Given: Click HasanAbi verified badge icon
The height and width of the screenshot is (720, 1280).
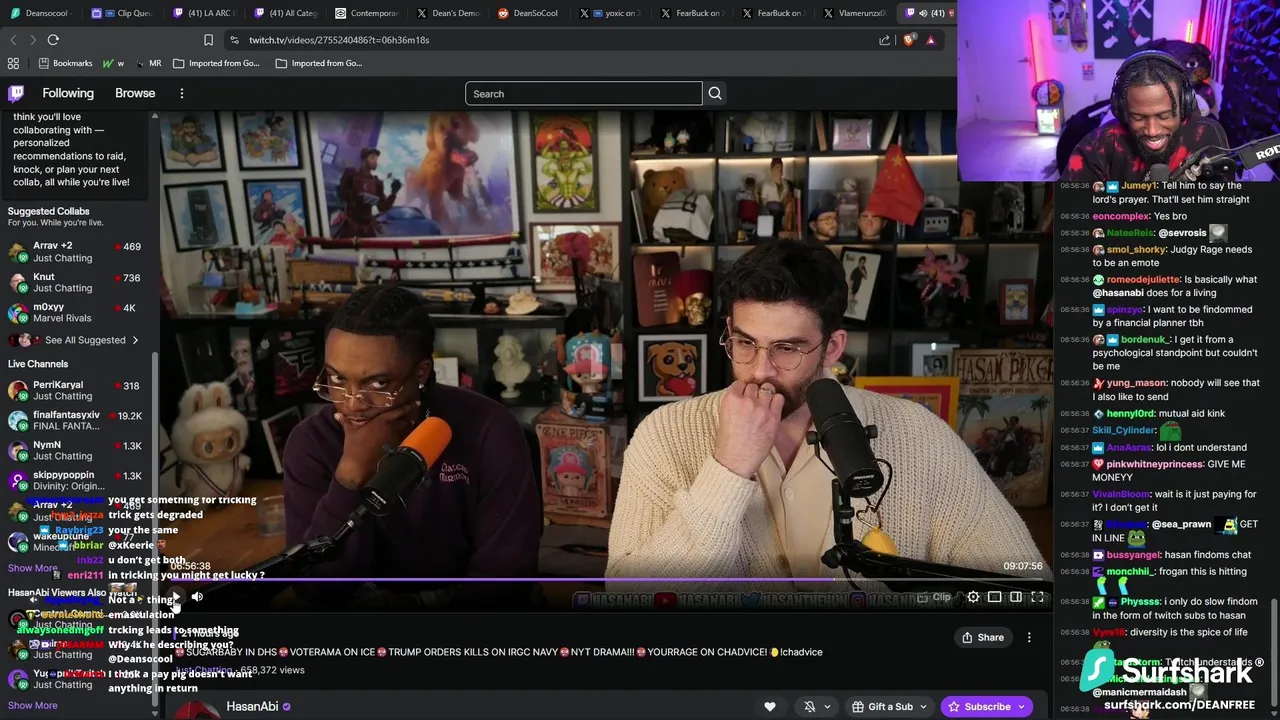Looking at the screenshot, I should 287,707.
